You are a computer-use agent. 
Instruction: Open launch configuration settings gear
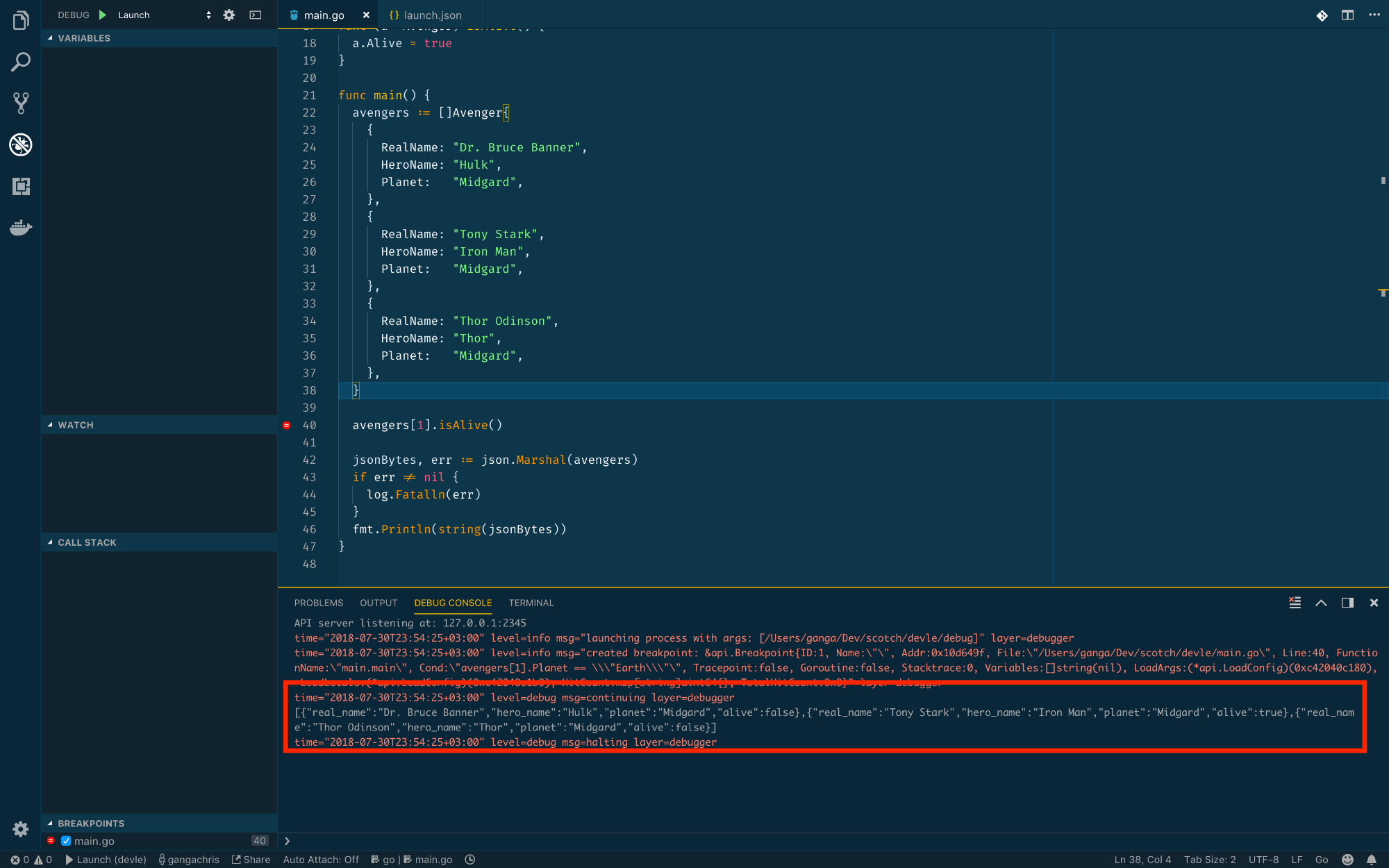228,15
